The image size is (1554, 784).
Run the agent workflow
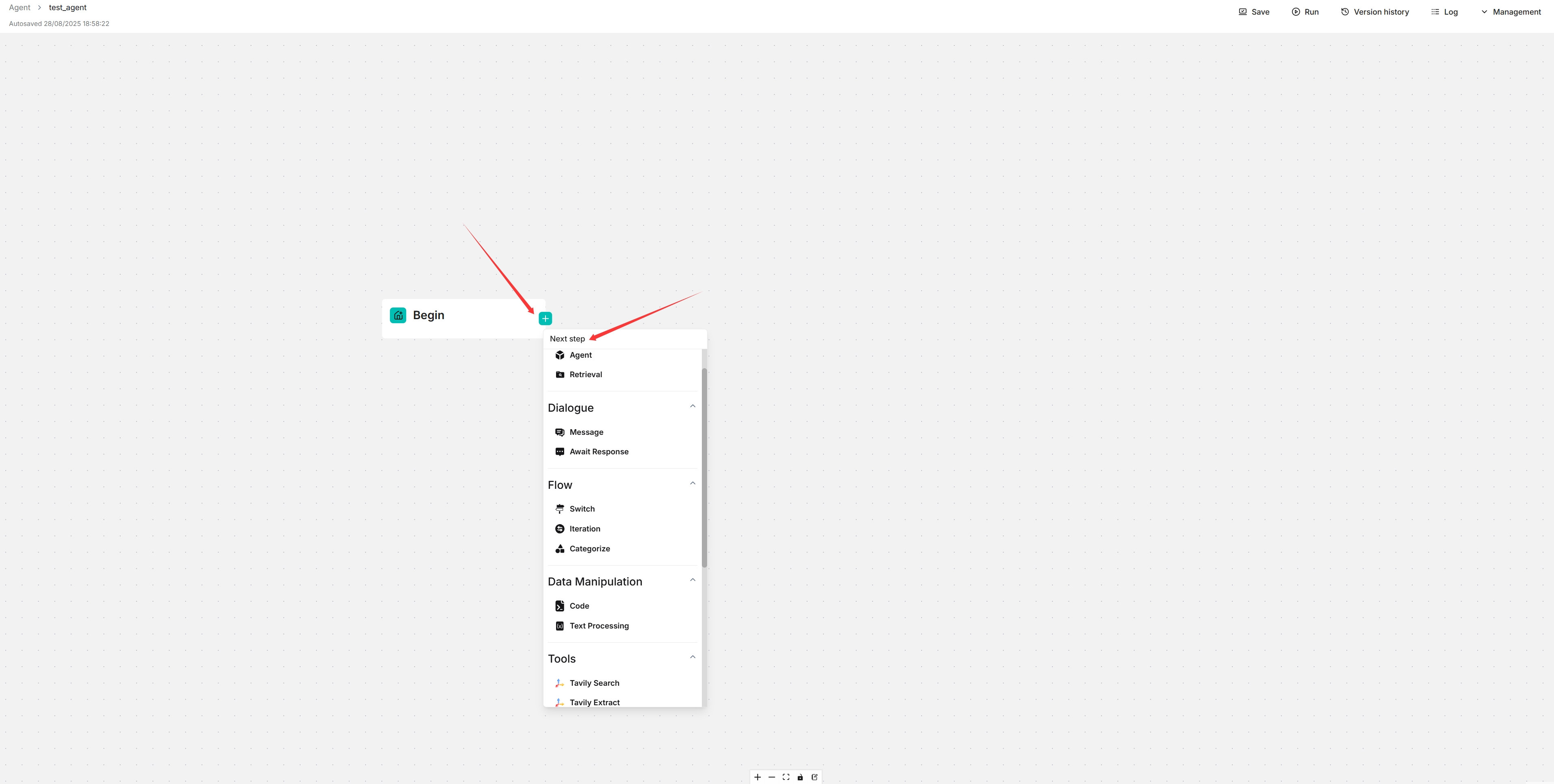pyautogui.click(x=1305, y=12)
